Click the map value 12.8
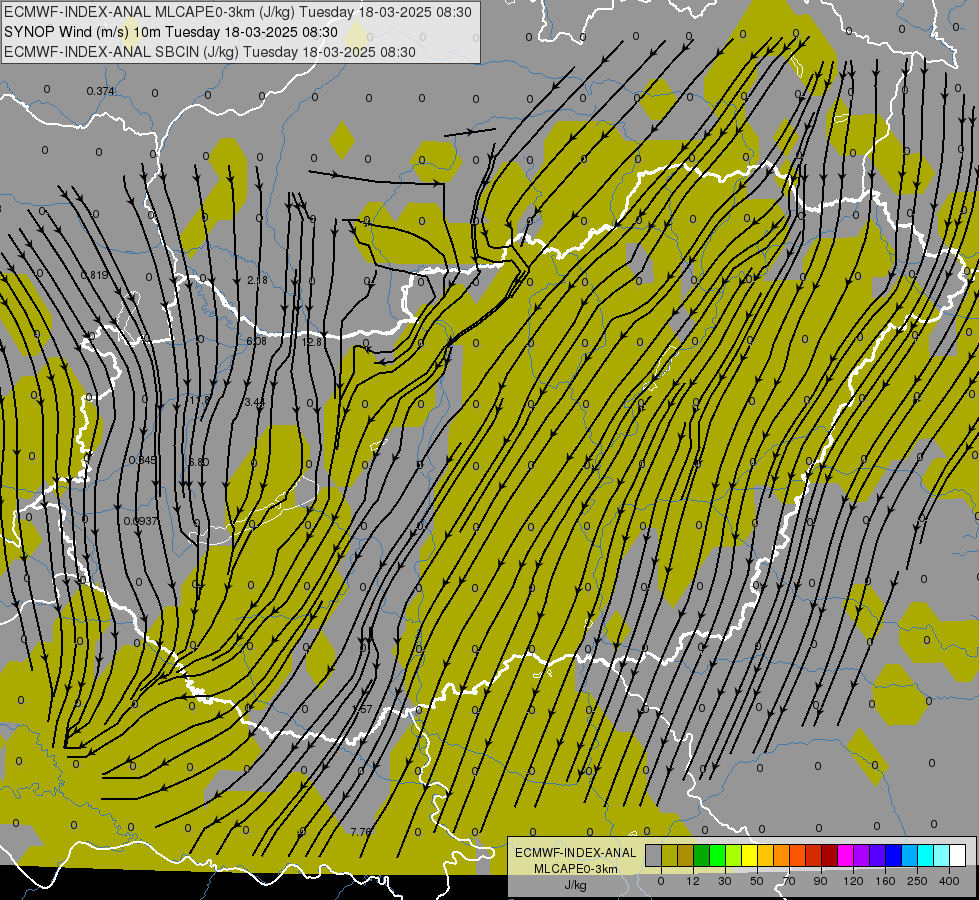Screen dimensions: 979x900 point(312,342)
